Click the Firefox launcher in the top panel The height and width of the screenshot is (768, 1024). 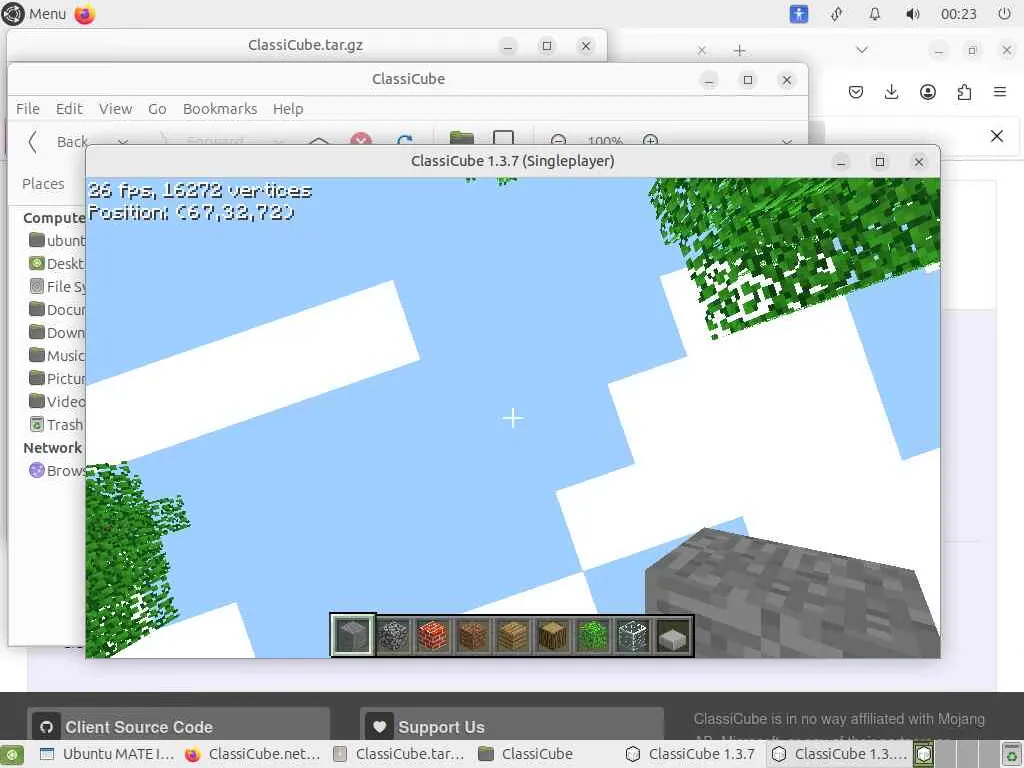[85, 14]
